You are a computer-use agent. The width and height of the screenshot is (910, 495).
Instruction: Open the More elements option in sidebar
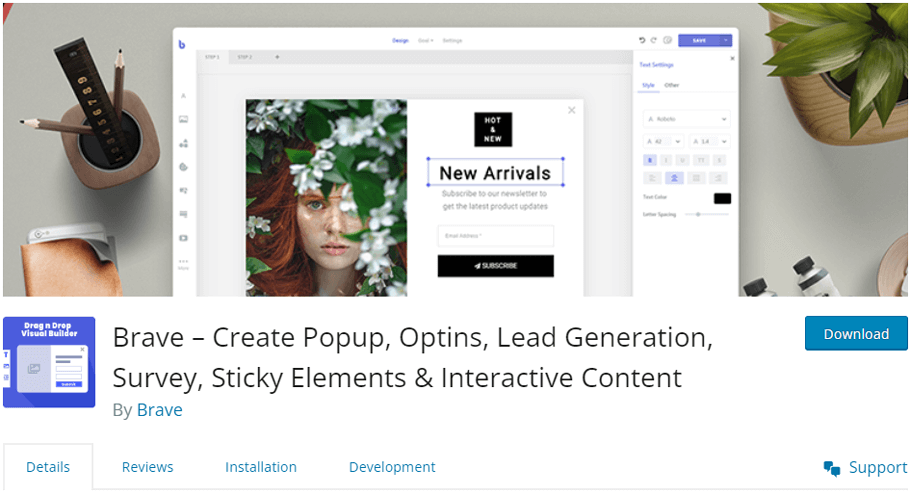[x=183, y=264]
